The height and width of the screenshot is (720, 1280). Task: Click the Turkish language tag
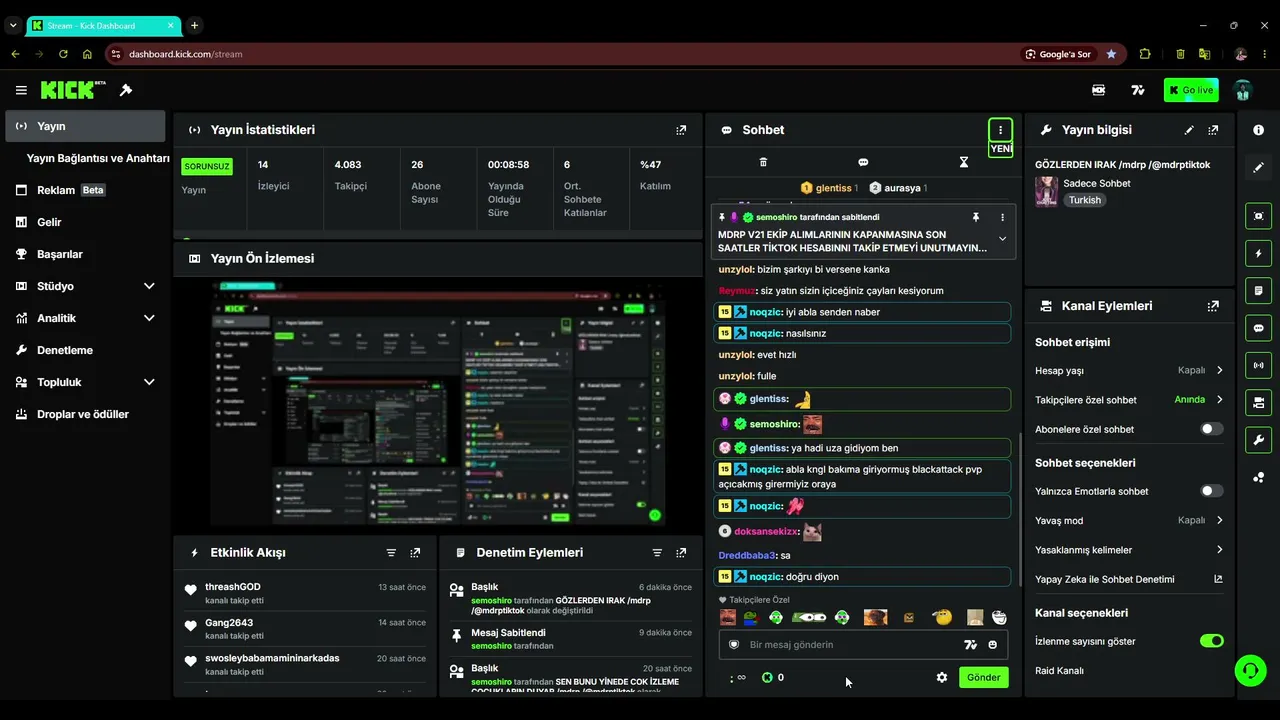pos(1084,200)
